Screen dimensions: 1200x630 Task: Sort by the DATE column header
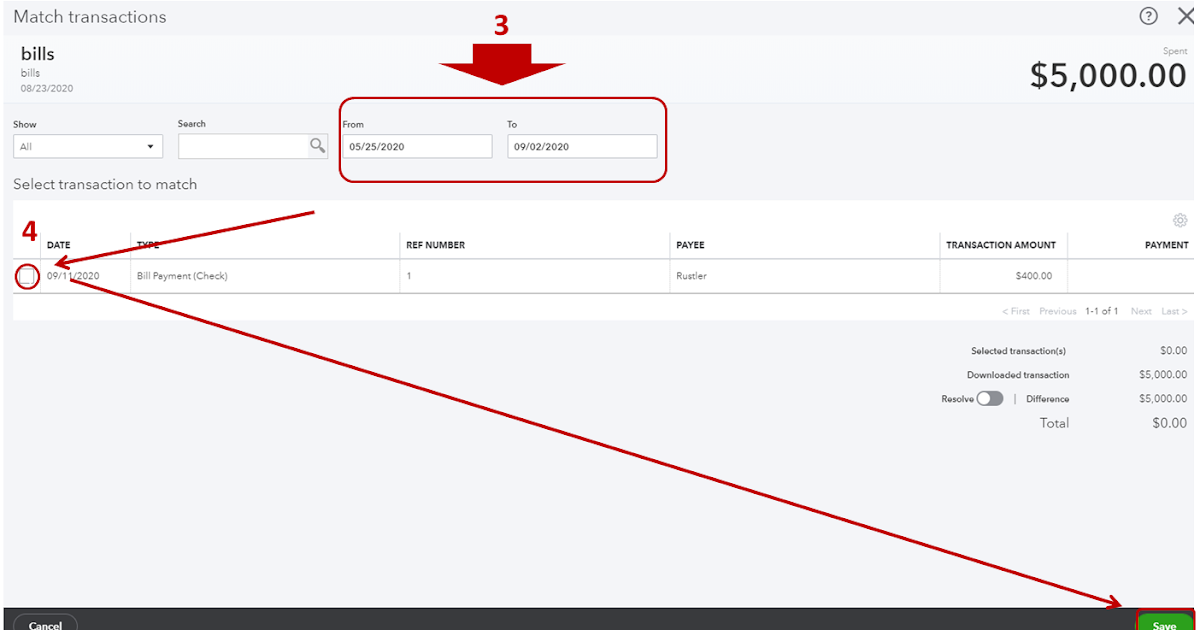coord(58,245)
